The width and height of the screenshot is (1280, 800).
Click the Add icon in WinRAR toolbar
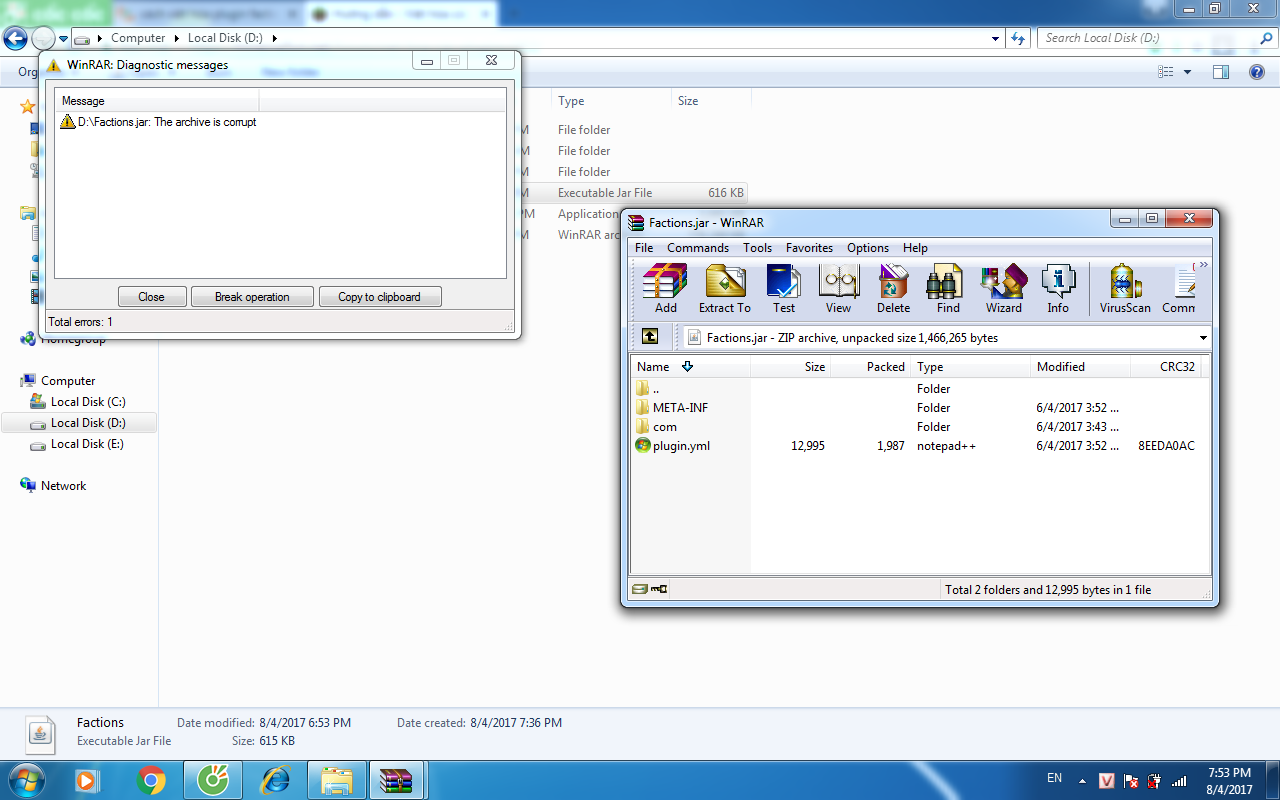point(665,289)
